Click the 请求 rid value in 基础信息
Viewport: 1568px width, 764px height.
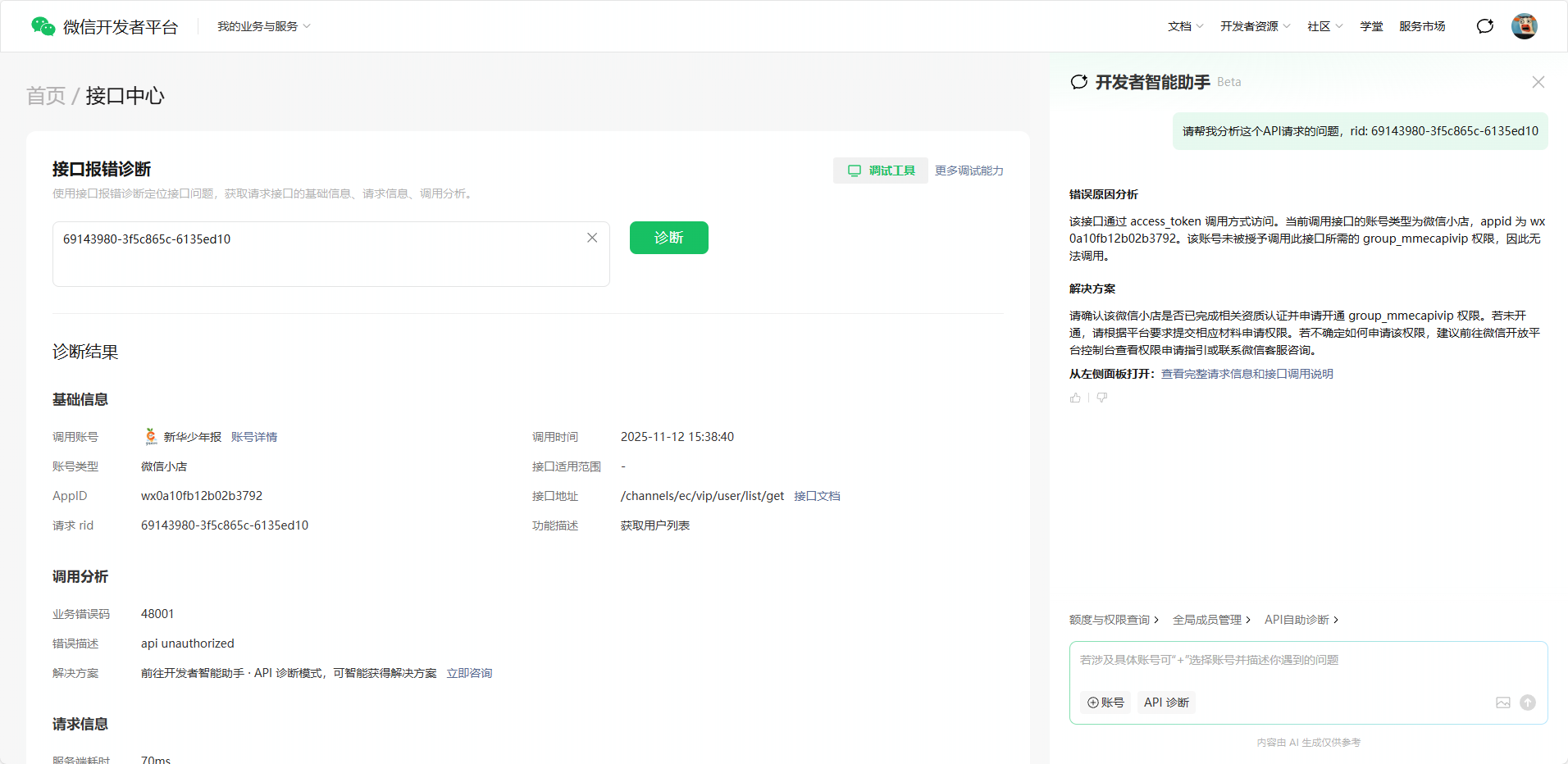tap(225, 525)
